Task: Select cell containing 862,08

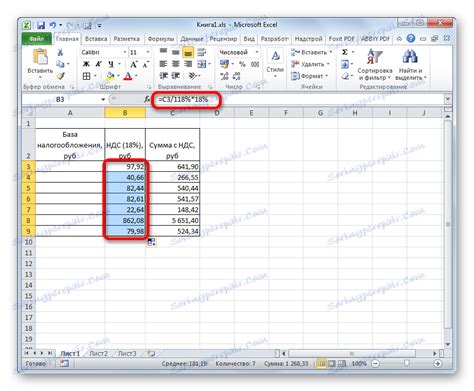Action: tap(125, 220)
